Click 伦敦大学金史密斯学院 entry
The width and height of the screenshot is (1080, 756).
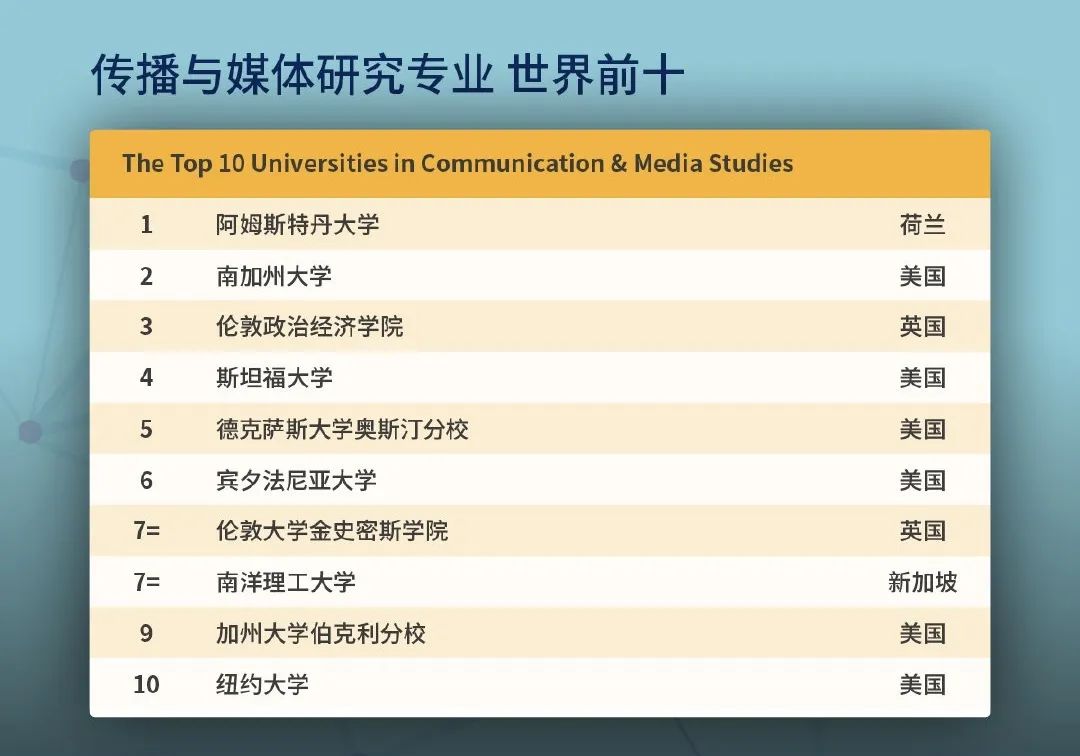pyautogui.click(x=332, y=531)
